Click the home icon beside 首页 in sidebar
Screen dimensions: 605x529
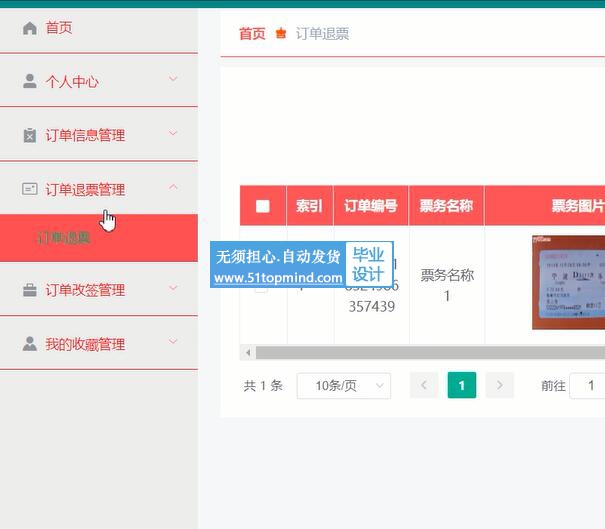(x=30, y=28)
